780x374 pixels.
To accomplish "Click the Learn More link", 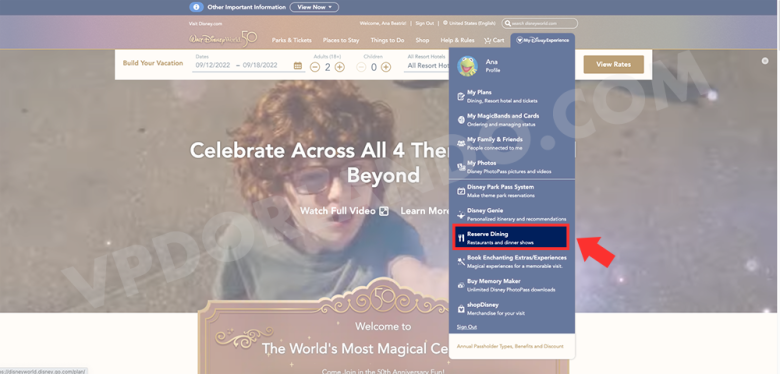I will pyautogui.click(x=425, y=211).
